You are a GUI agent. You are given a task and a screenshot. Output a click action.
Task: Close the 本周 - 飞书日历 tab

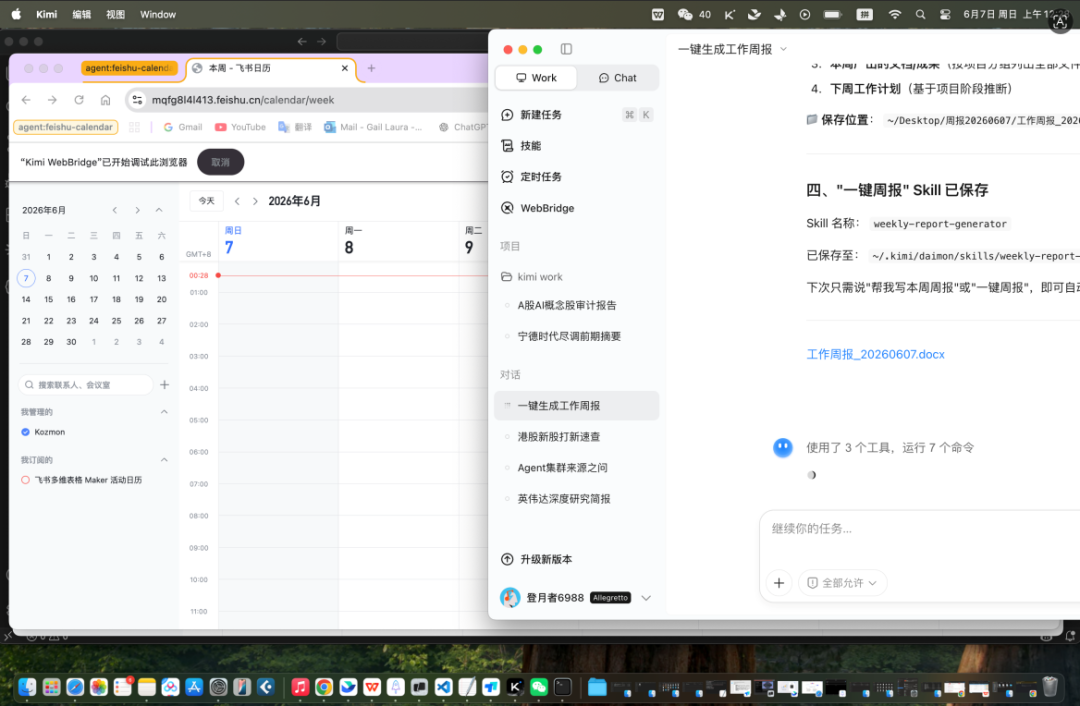pos(344,68)
